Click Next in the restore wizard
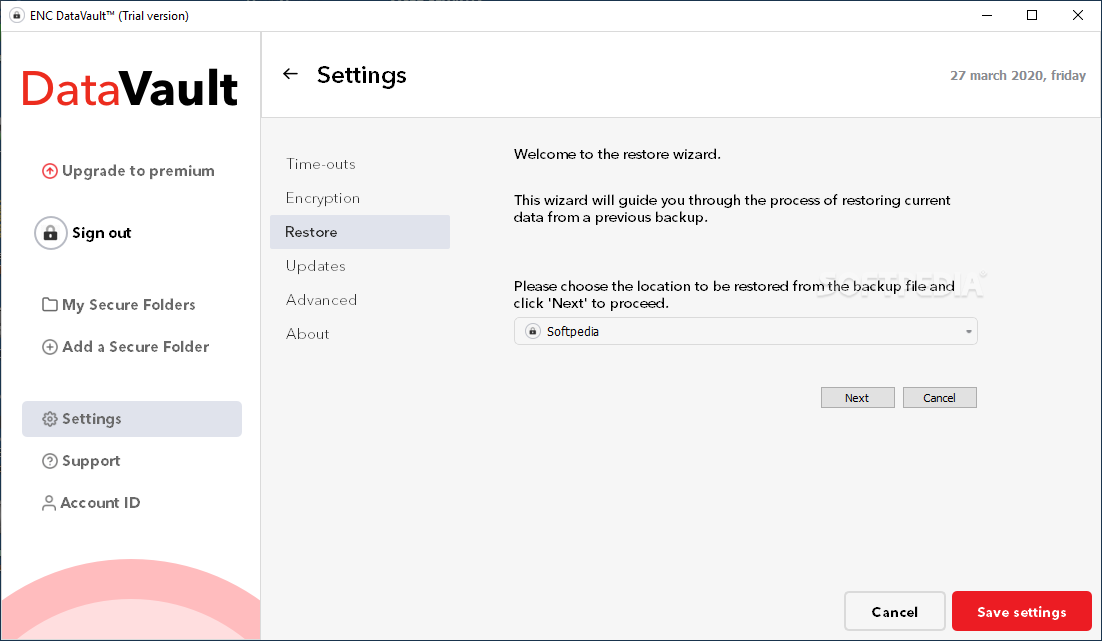The image size is (1102, 641). [857, 398]
